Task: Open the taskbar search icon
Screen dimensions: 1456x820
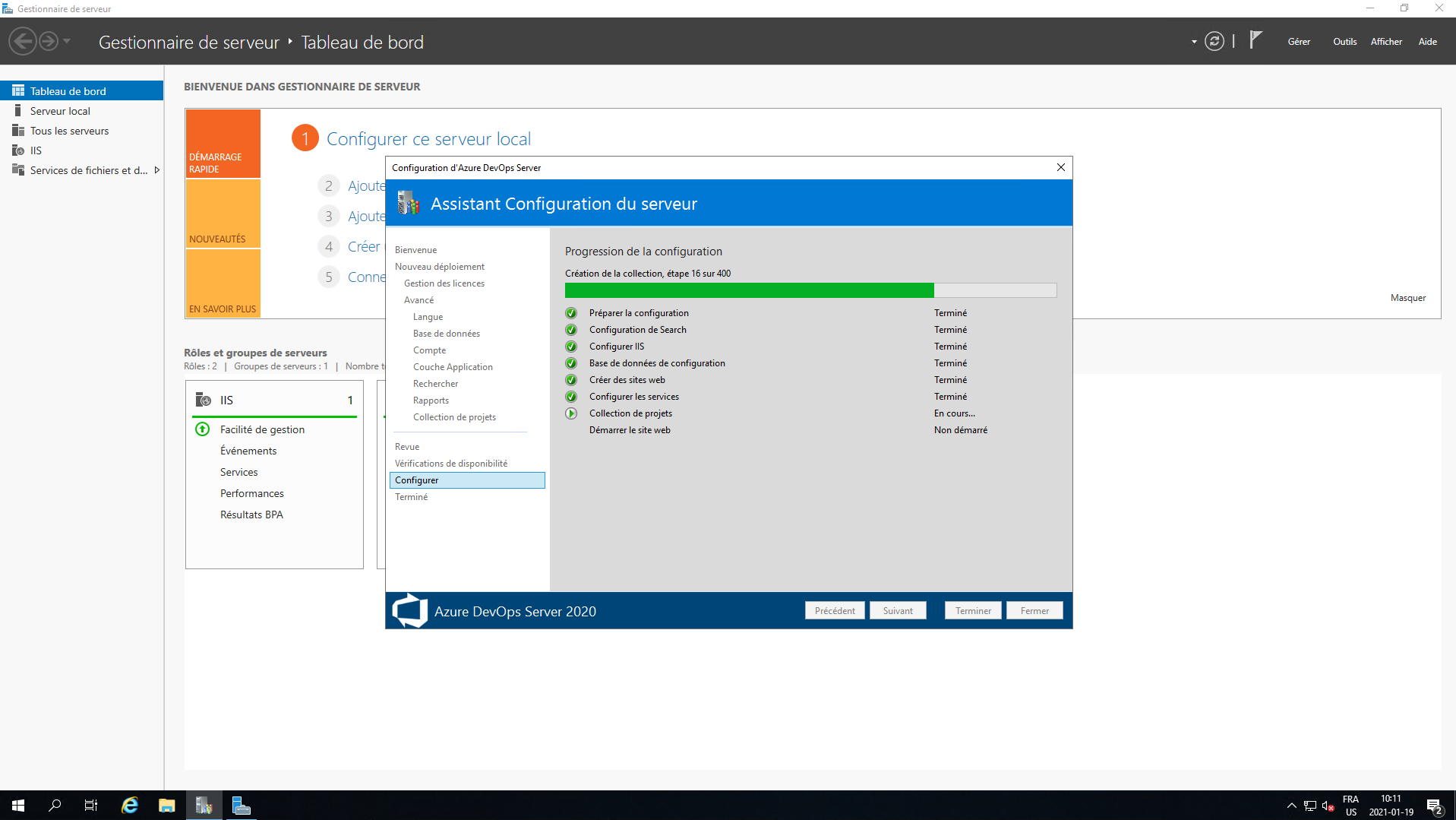Action: point(55,806)
